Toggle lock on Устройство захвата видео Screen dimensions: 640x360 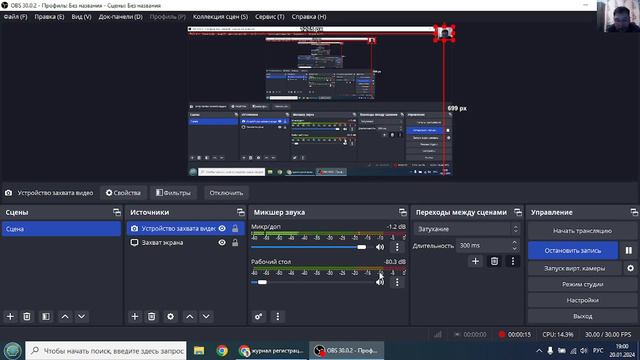tap(235, 229)
